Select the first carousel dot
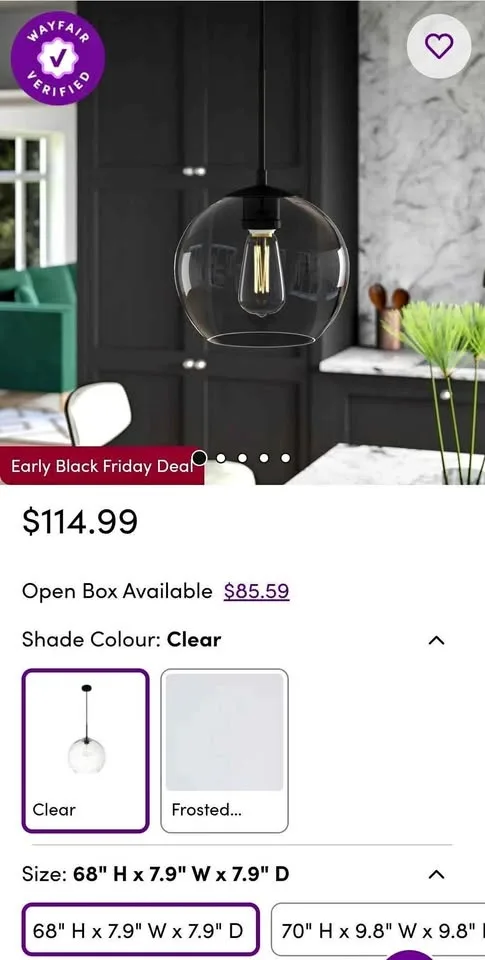The width and height of the screenshot is (485, 960). click(200, 457)
